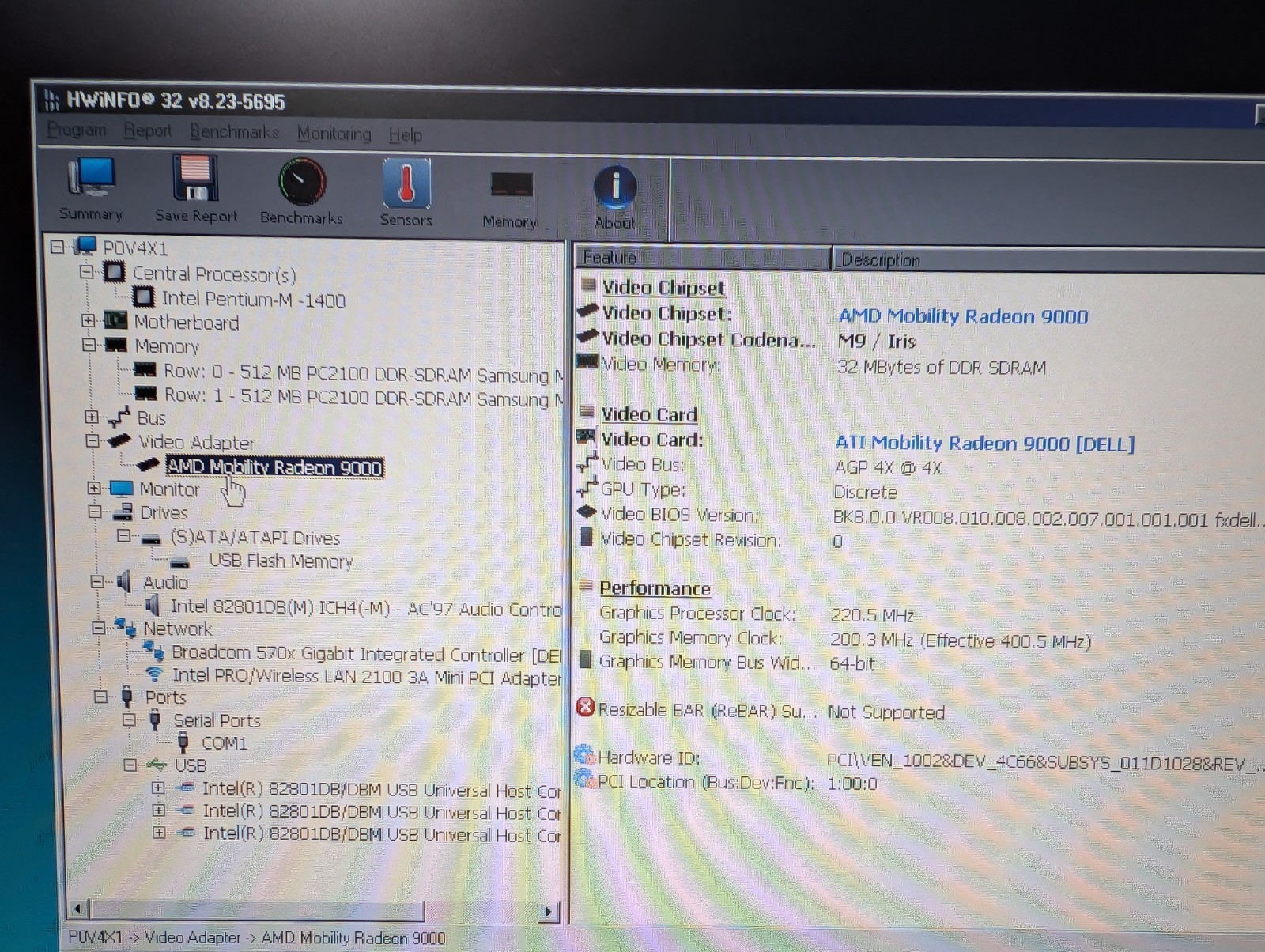1265x952 pixels.
Task: Open the Monitoring menu
Action: coord(334,134)
